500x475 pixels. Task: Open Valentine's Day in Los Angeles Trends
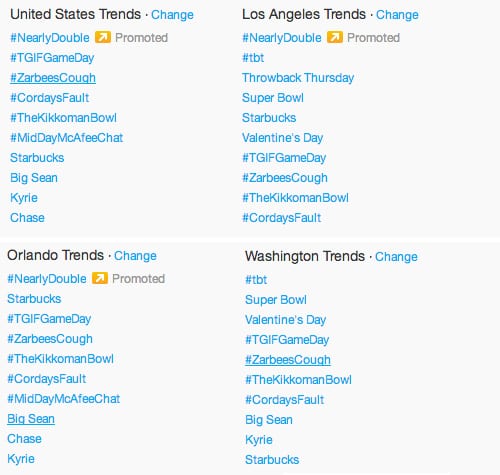click(283, 138)
